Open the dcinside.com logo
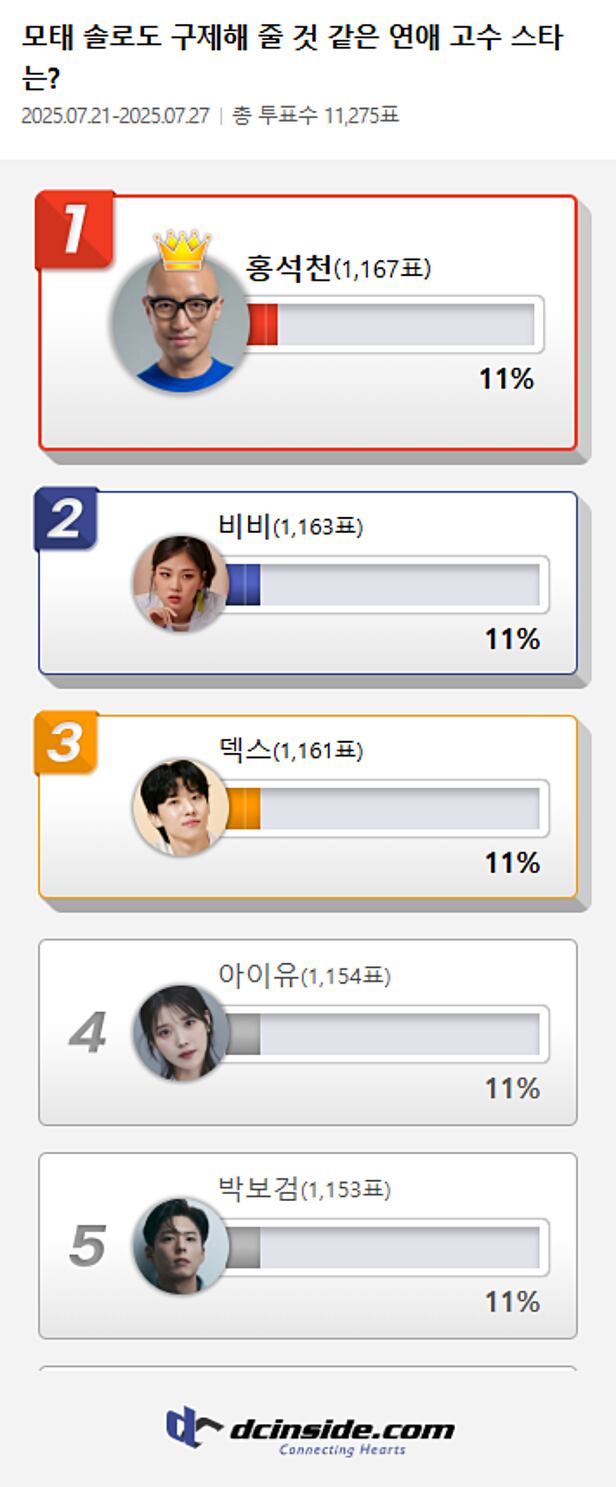Screen dimensions: 616x1487 309,1430
